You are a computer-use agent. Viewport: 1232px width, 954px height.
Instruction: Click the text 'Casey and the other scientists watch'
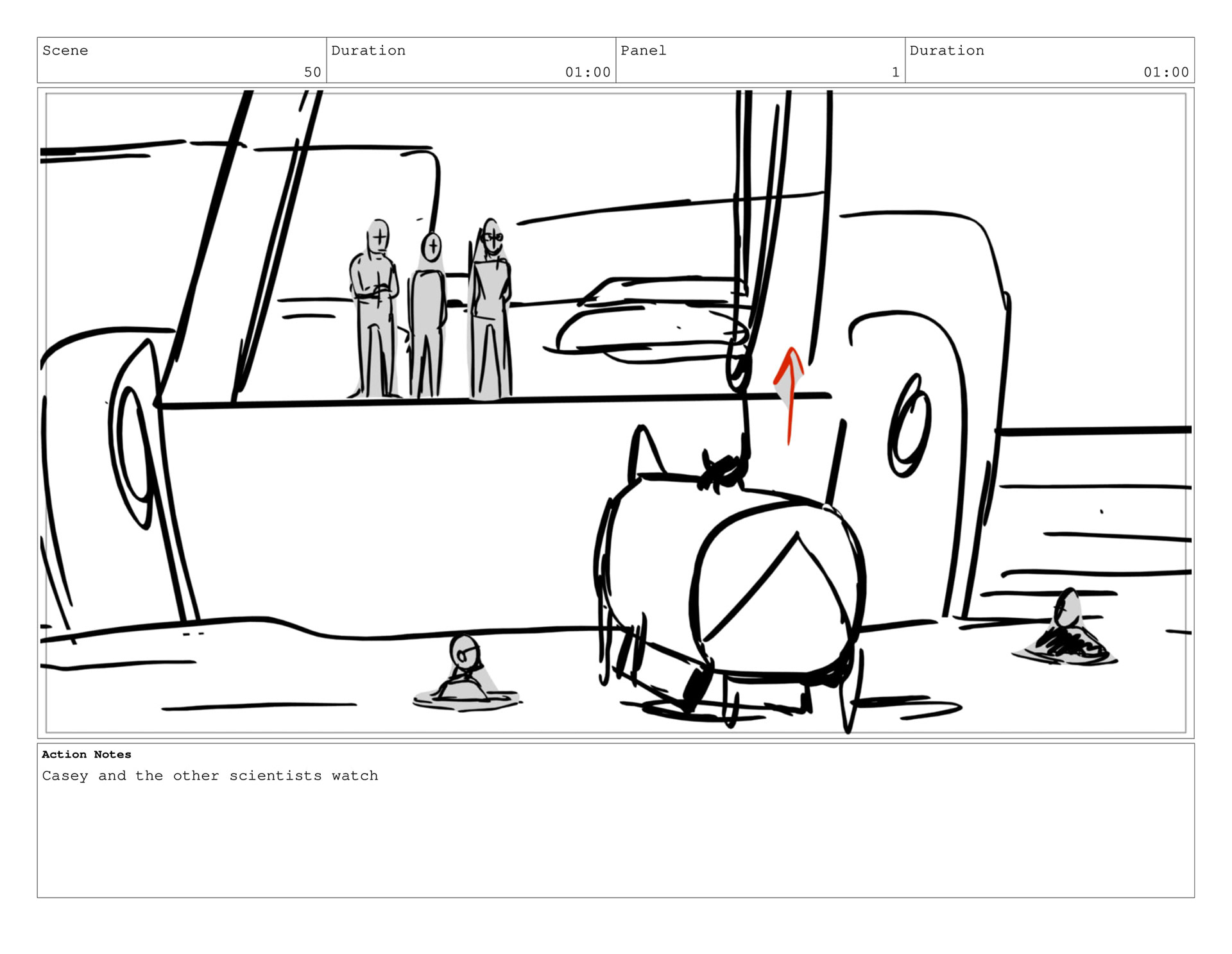210,776
